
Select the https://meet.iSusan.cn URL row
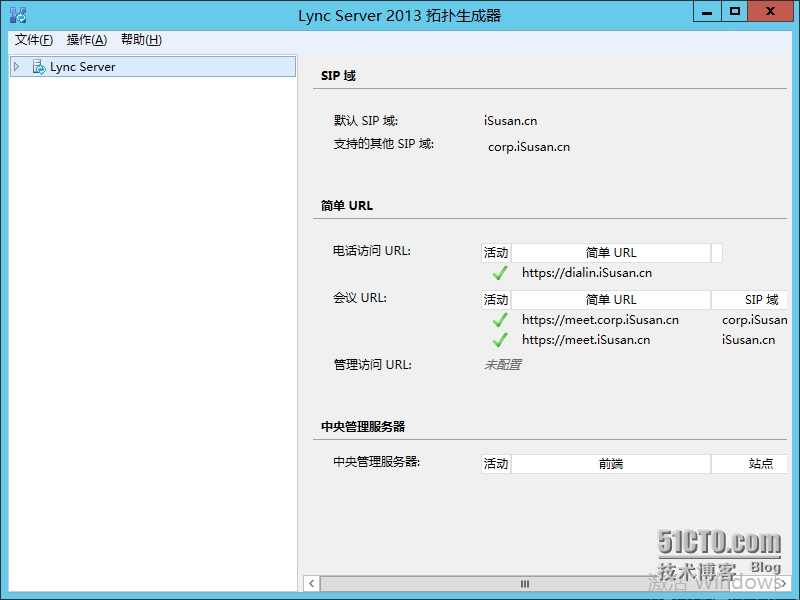pos(586,340)
